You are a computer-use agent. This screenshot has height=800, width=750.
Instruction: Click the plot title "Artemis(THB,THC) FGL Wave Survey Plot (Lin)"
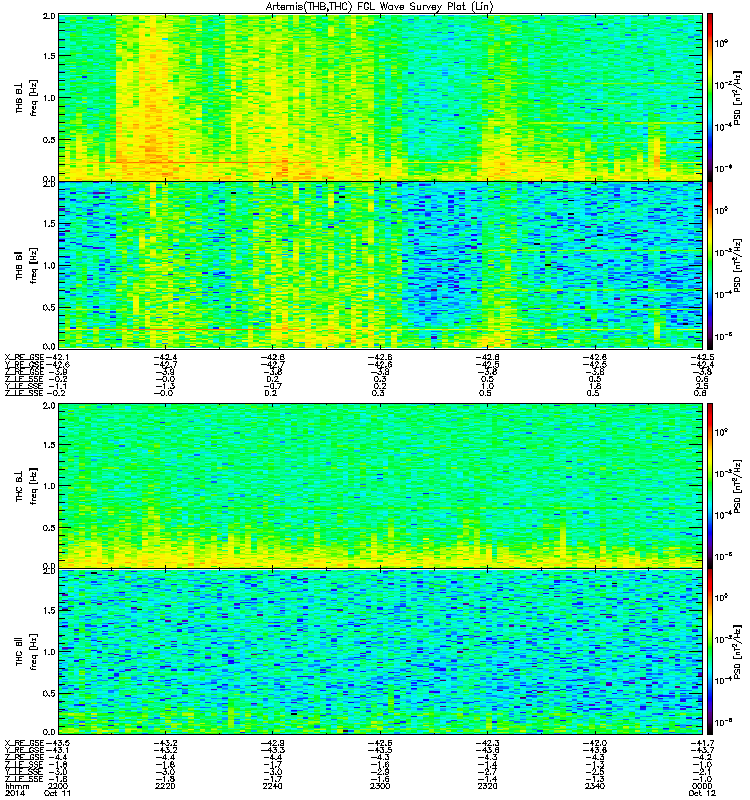tap(379, 7)
